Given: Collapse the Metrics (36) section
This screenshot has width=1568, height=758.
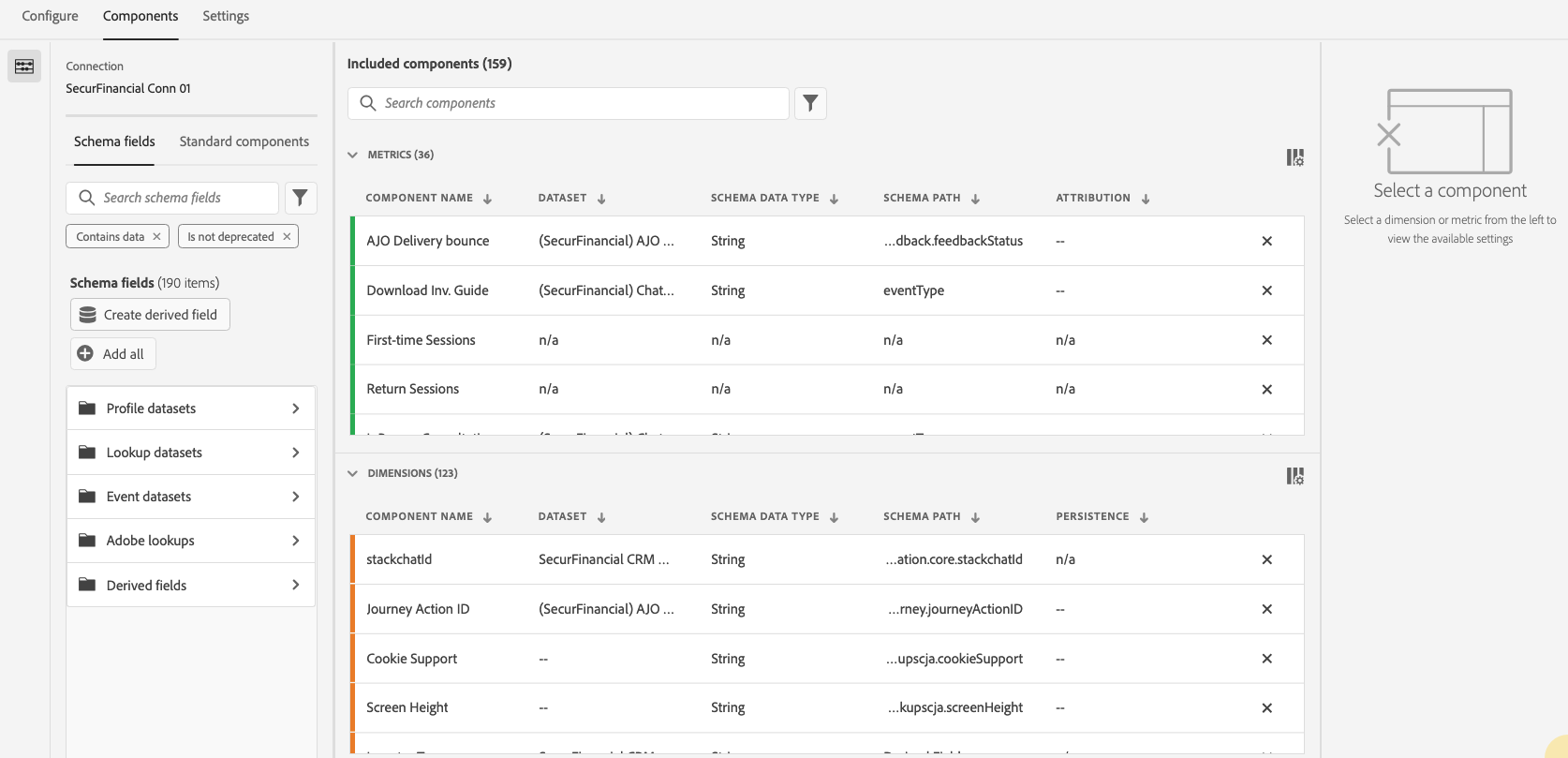Looking at the screenshot, I should coord(352,155).
